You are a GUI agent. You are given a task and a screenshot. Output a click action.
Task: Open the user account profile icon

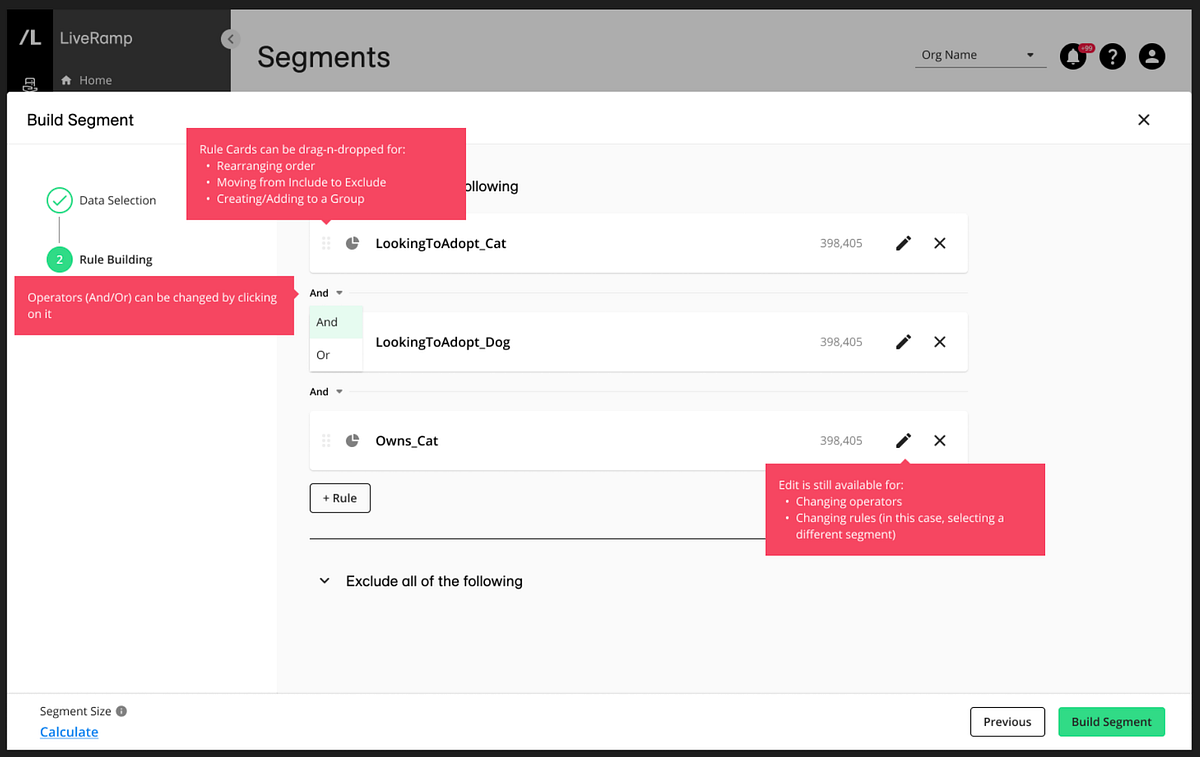(1152, 56)
